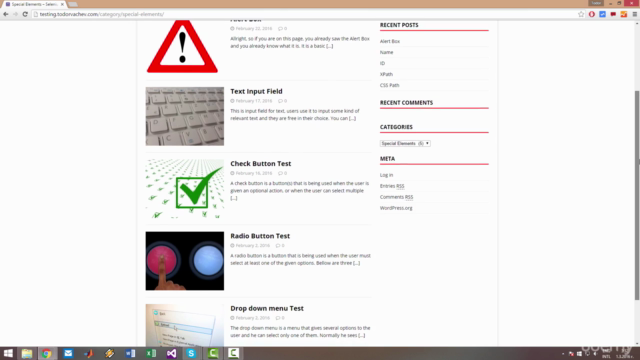Open Skype from the taskbar
The width and height of the screenshot is (640, 360).
tap(191, 353)
